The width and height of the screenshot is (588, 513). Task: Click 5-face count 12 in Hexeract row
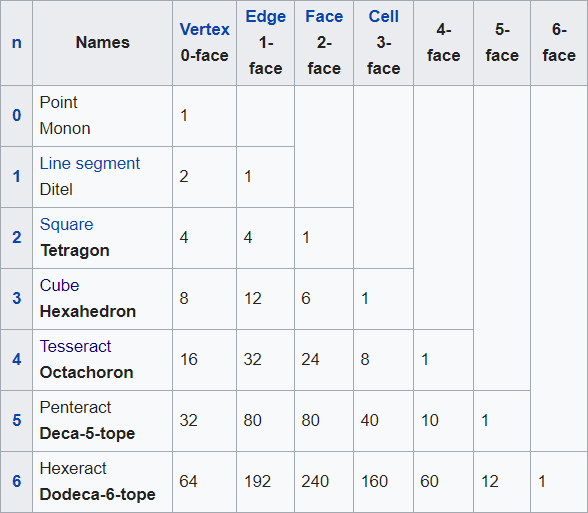(489, 482)
